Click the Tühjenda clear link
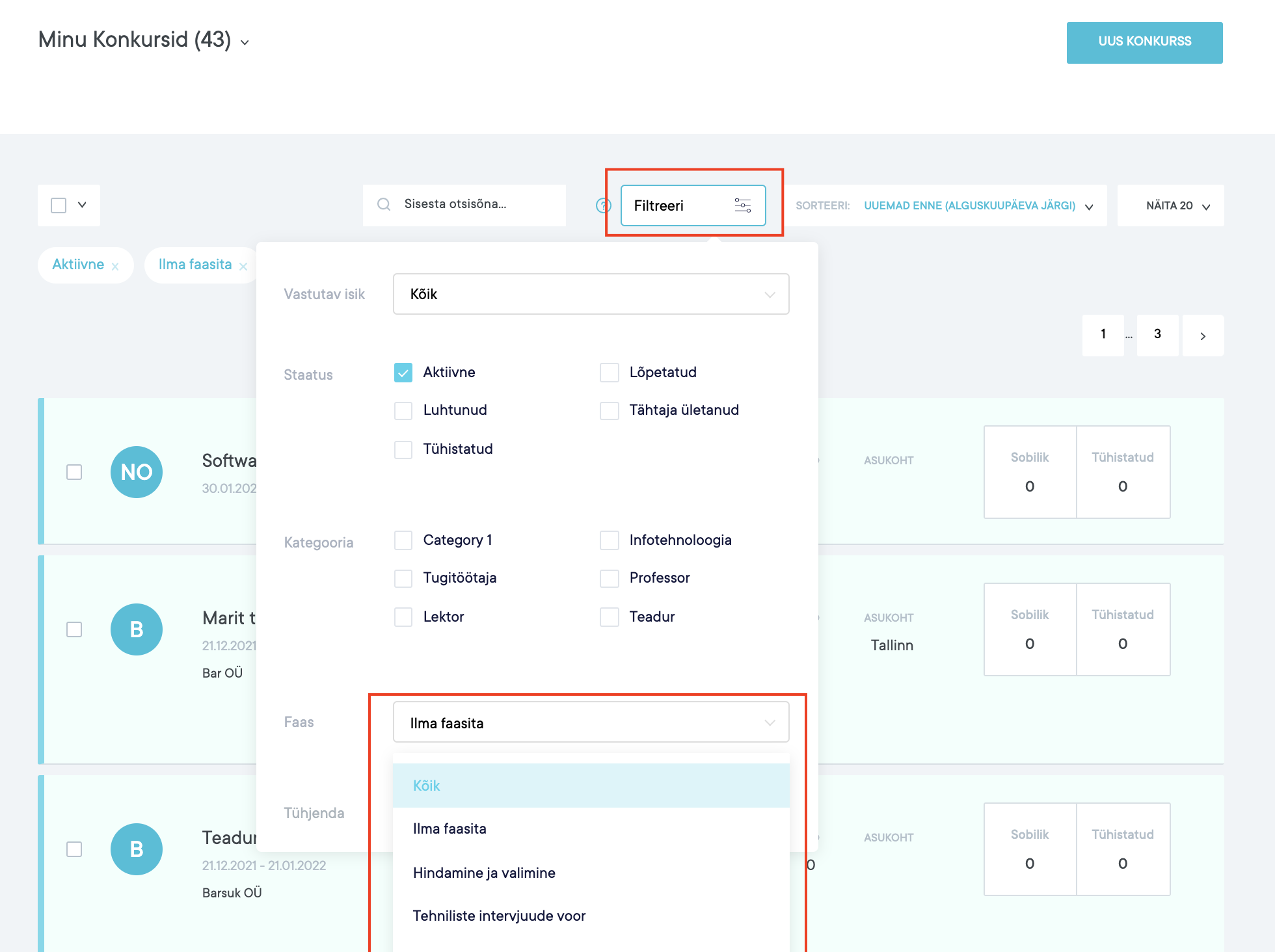 click(x=314, y=813)
